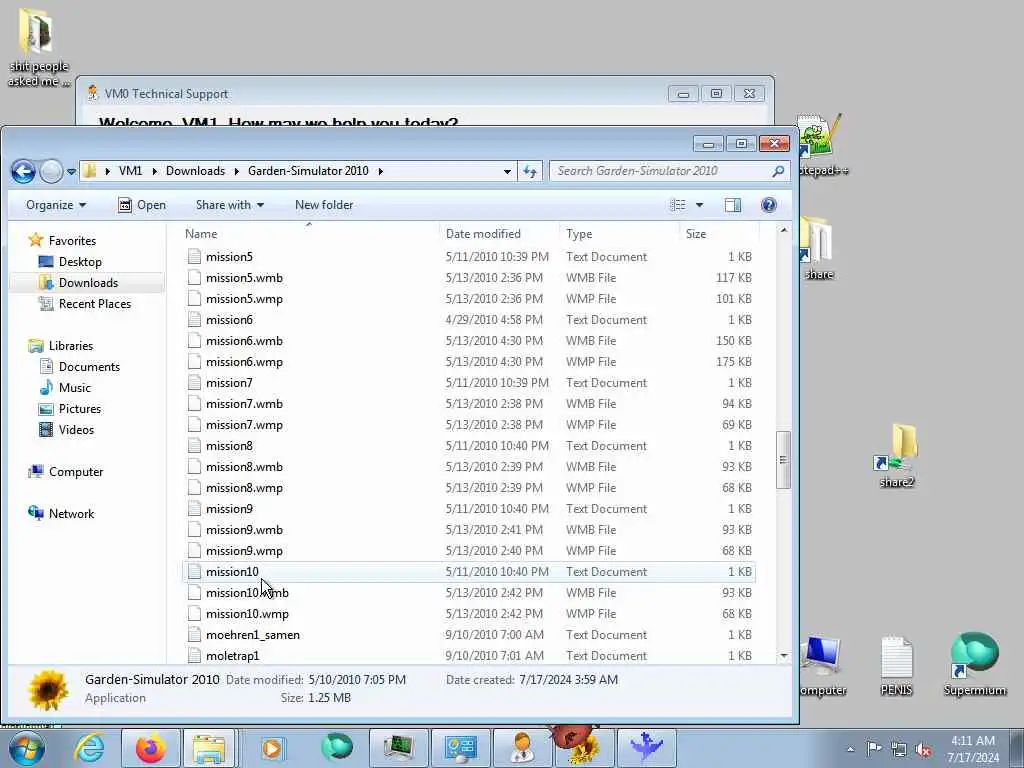Click the Action Center flag tray icon

[874, 748]
